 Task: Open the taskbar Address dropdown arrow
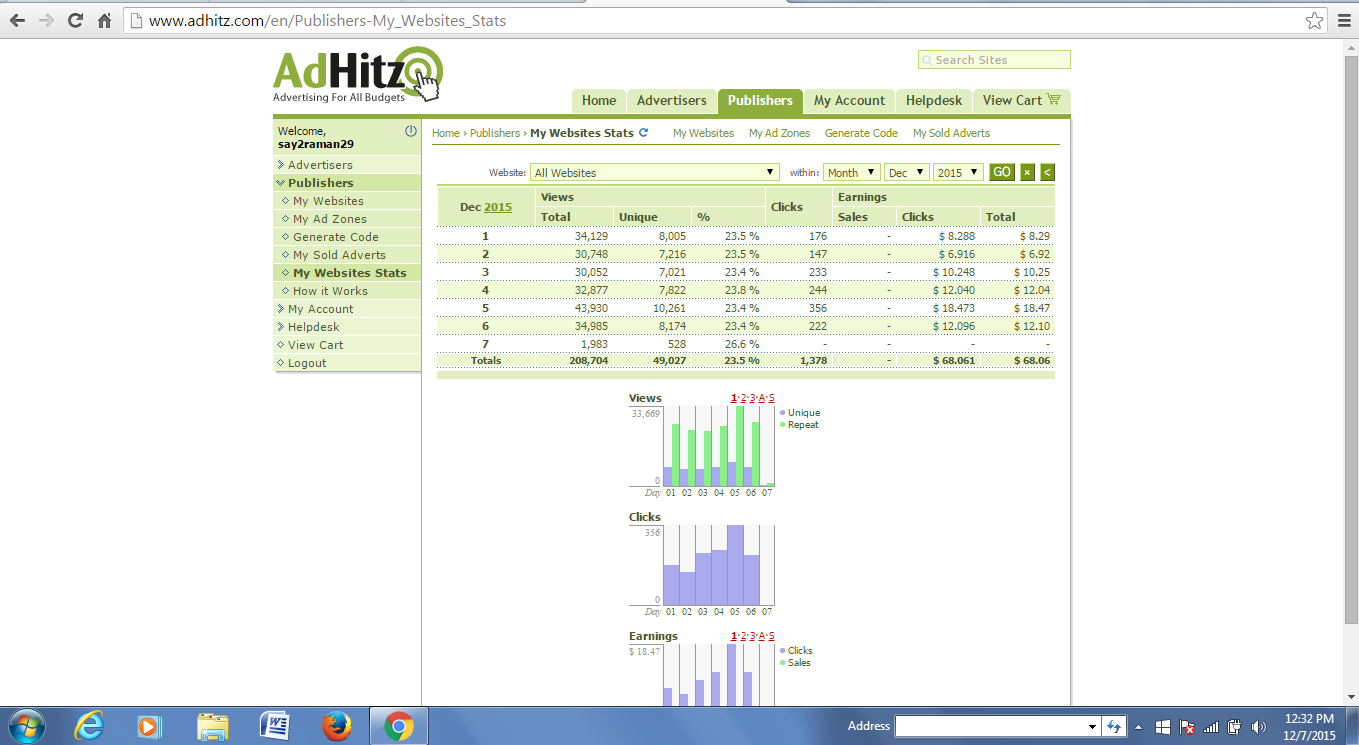(x=1092, y=726)
